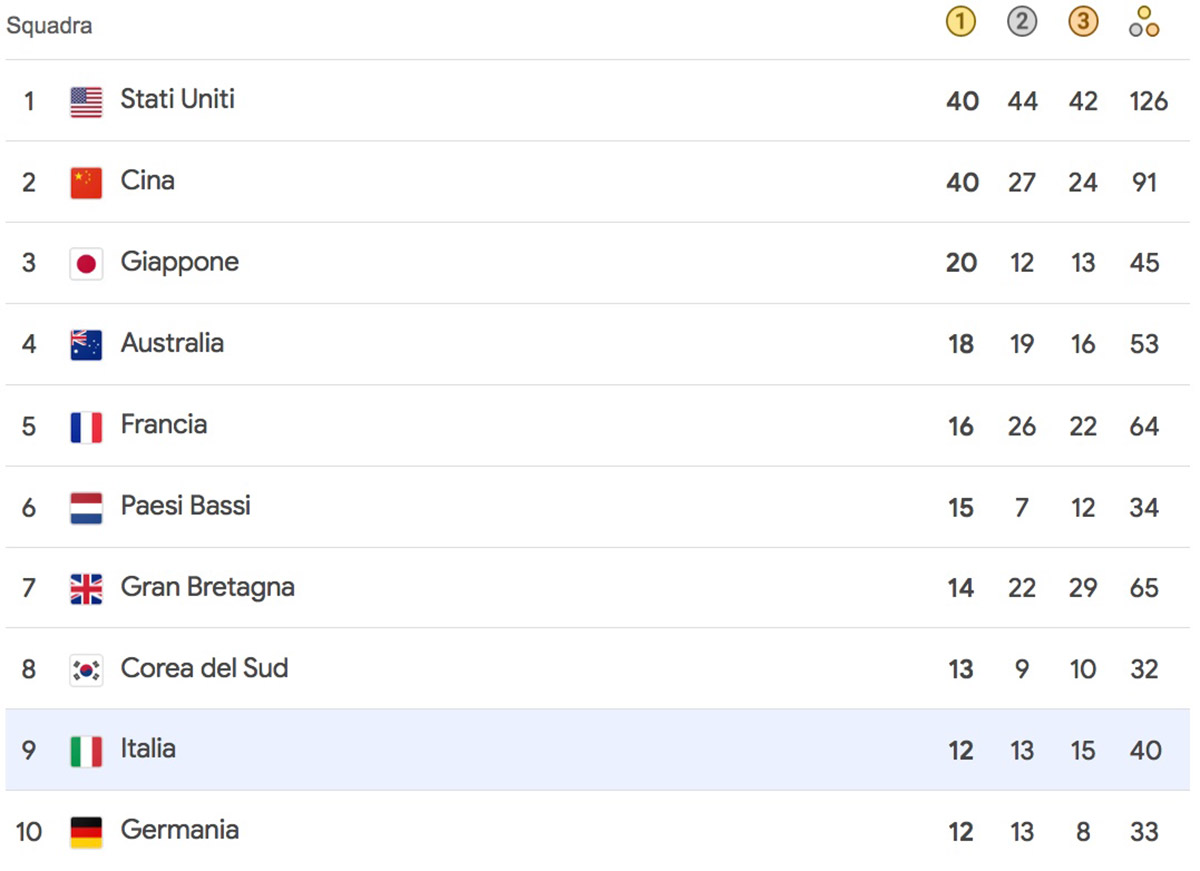Click the gold medal column icon

pos(960,21)
